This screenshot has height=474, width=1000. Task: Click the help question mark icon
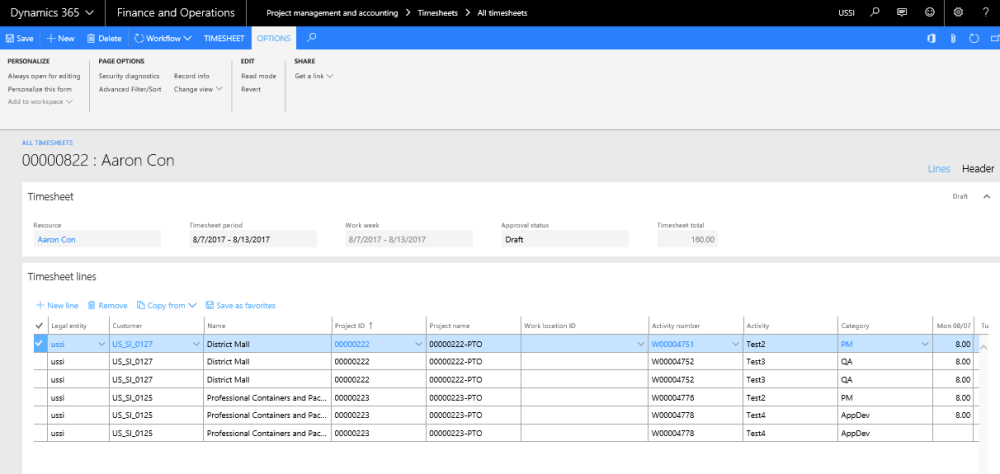(985, 13)
